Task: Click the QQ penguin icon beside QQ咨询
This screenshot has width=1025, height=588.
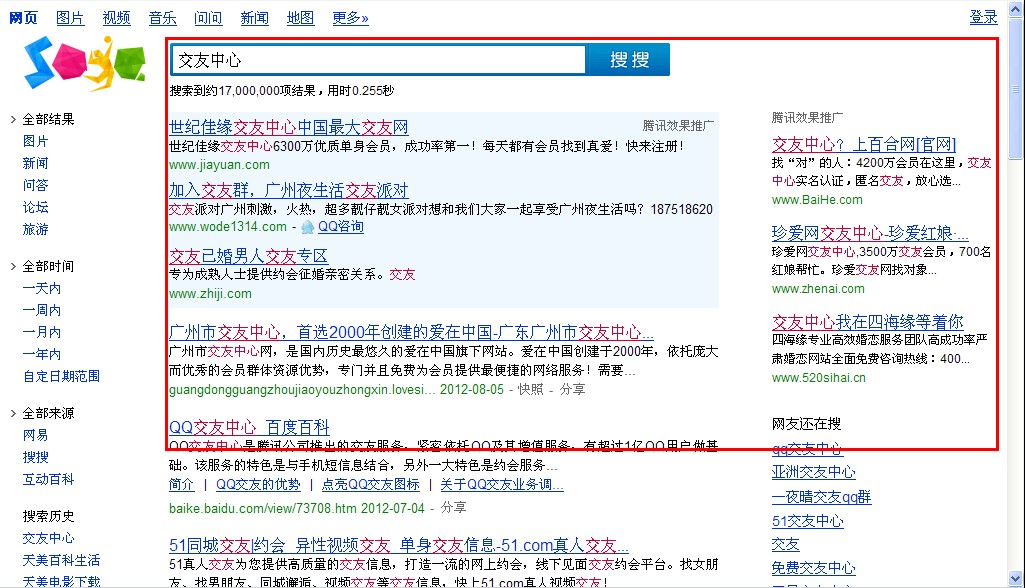Action: [307, 227]
